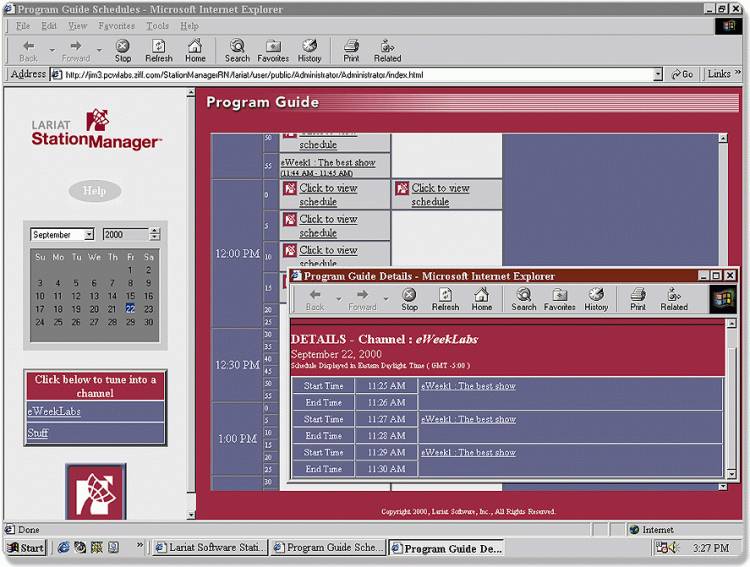Viewport: 750px width, 567px height.
Task: Open the 11:29 AM eWeek1 show link
Action: click(468, 452)
